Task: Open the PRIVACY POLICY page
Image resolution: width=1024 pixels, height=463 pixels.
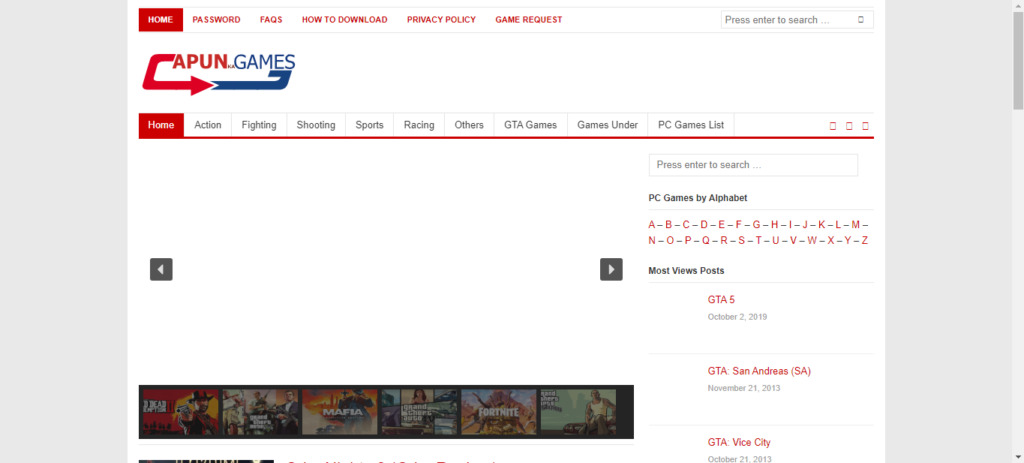Action: [441, 20]
